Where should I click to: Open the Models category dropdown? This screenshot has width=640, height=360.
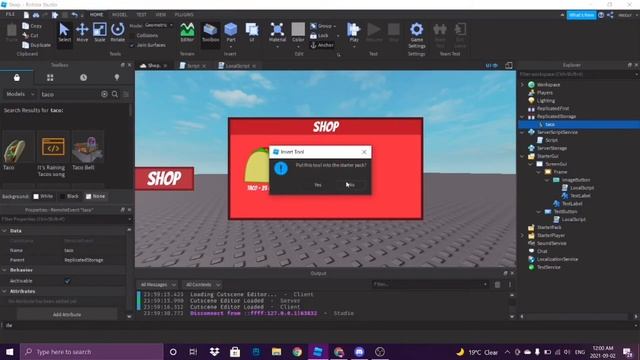[x=20, y=94]
